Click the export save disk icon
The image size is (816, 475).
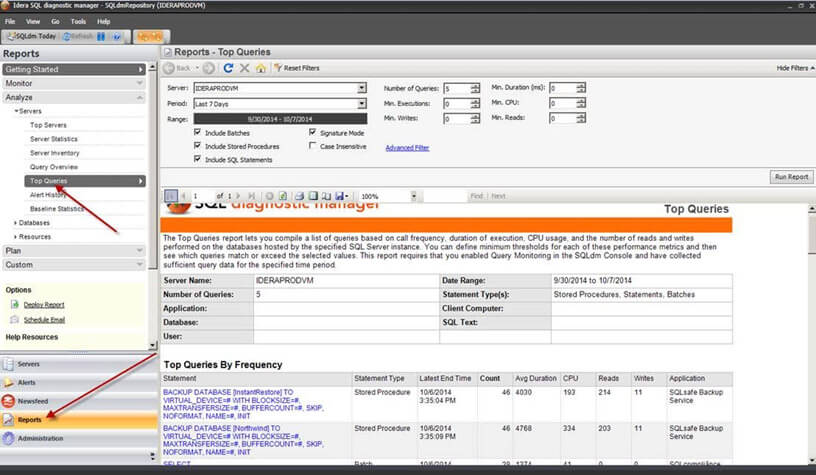(x=341, y=196)
